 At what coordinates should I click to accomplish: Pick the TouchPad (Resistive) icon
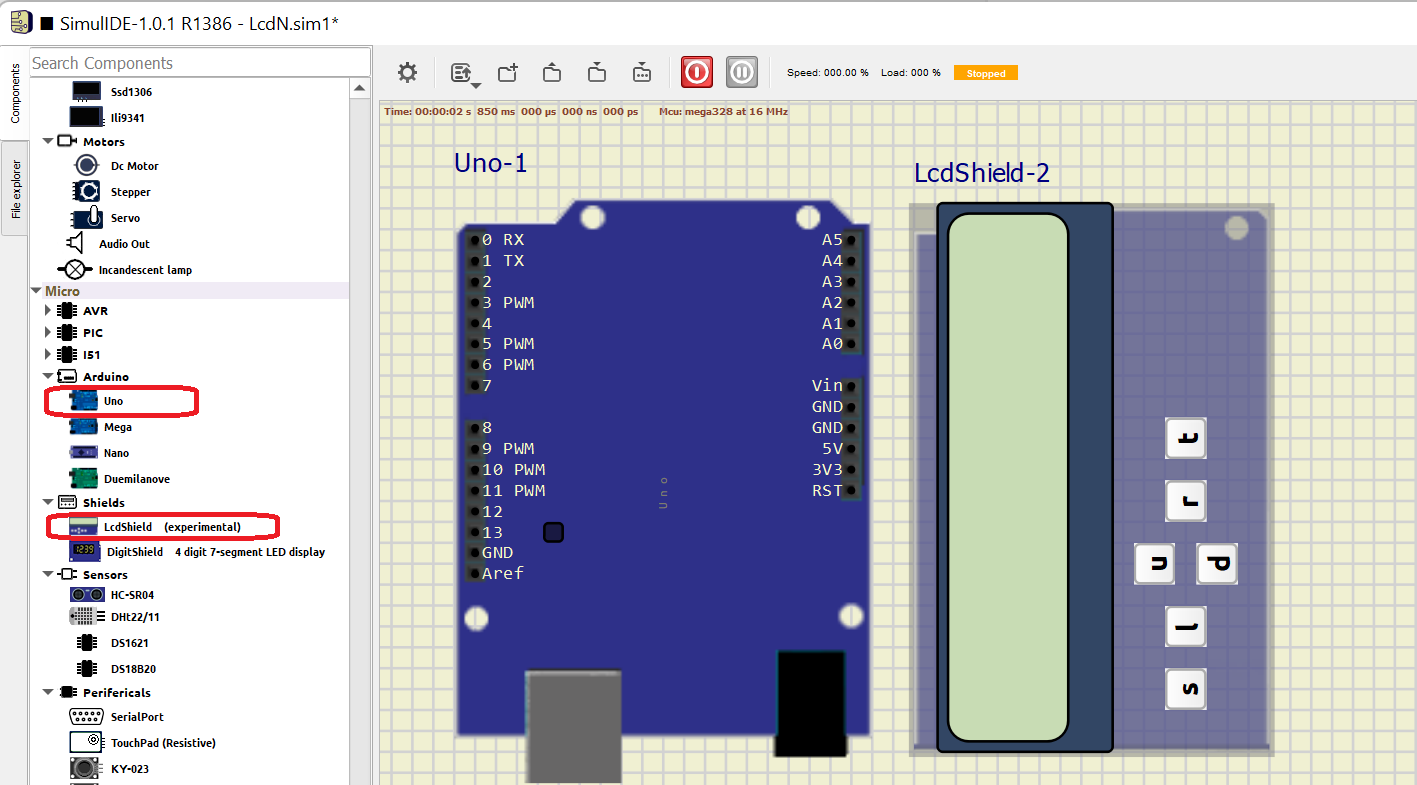click(x=87, y=742)
